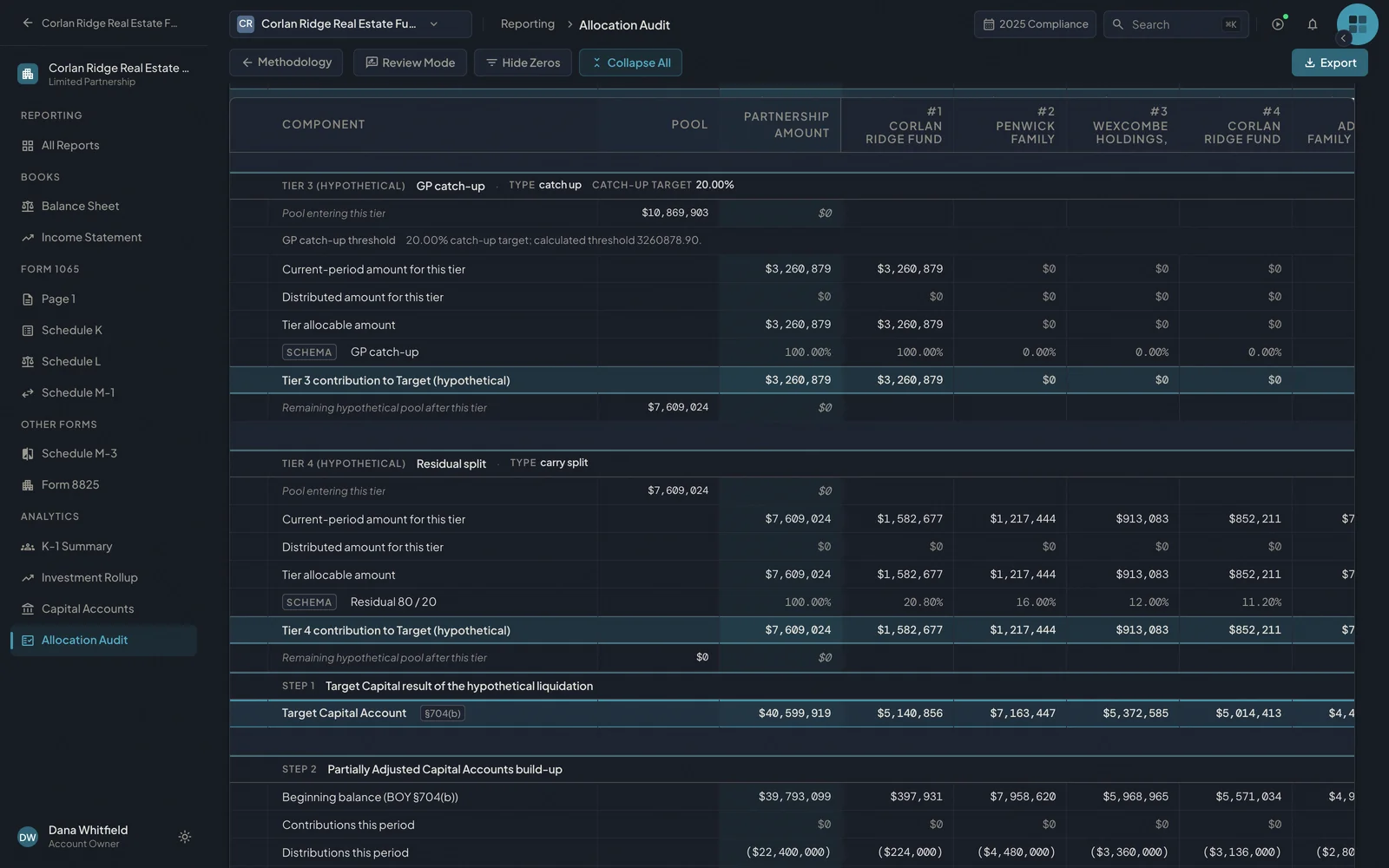
Task: View the K-1 Summary
Action: (x=104, y=546)
